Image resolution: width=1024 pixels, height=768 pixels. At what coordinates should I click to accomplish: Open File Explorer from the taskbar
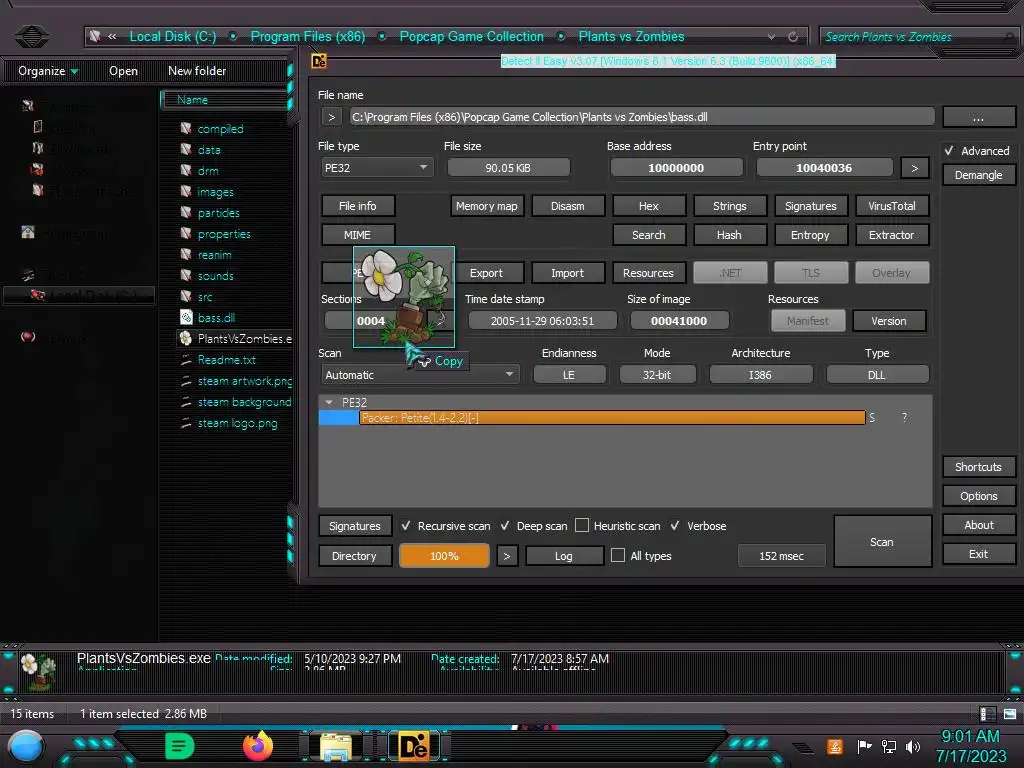tap(336, 746)
